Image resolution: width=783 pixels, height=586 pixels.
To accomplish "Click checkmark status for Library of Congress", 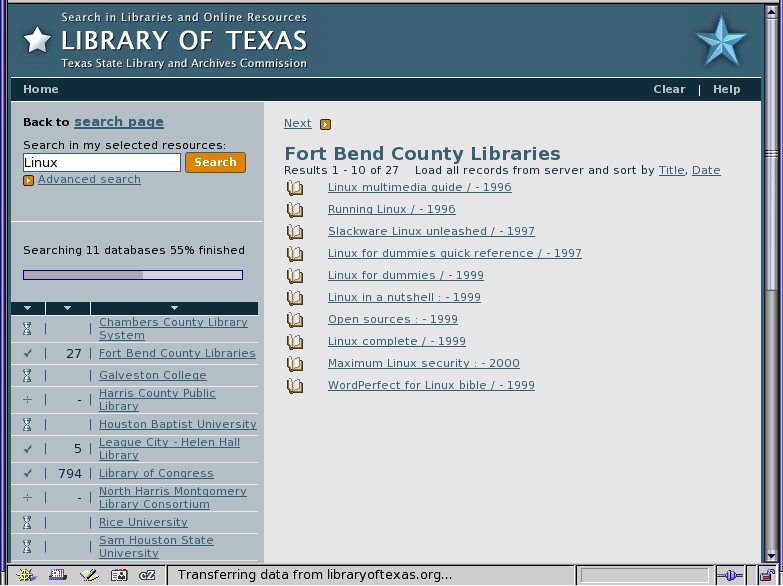I will [x=28, y=474].
